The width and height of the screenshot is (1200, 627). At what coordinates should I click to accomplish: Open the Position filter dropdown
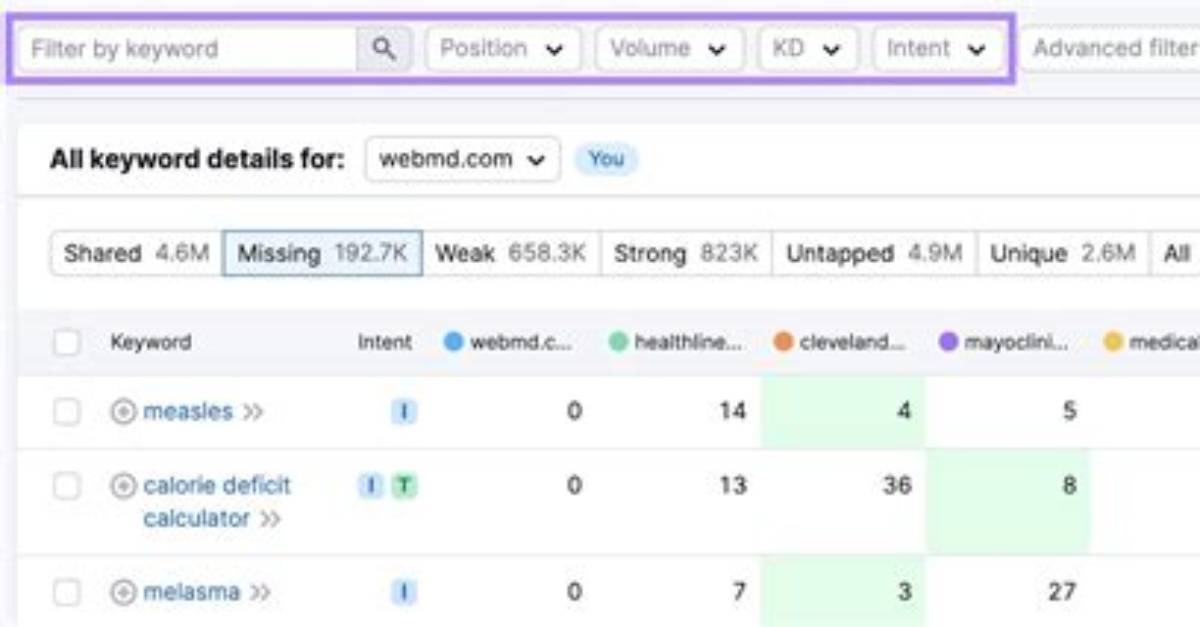click(503, 49)
